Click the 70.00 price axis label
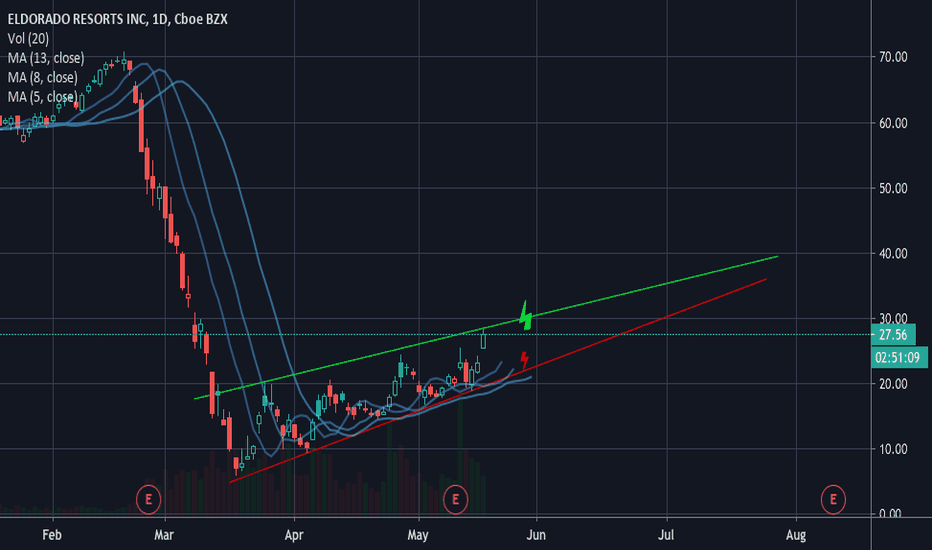This screenshot has width=932, height=550. [x=893, y=57]
